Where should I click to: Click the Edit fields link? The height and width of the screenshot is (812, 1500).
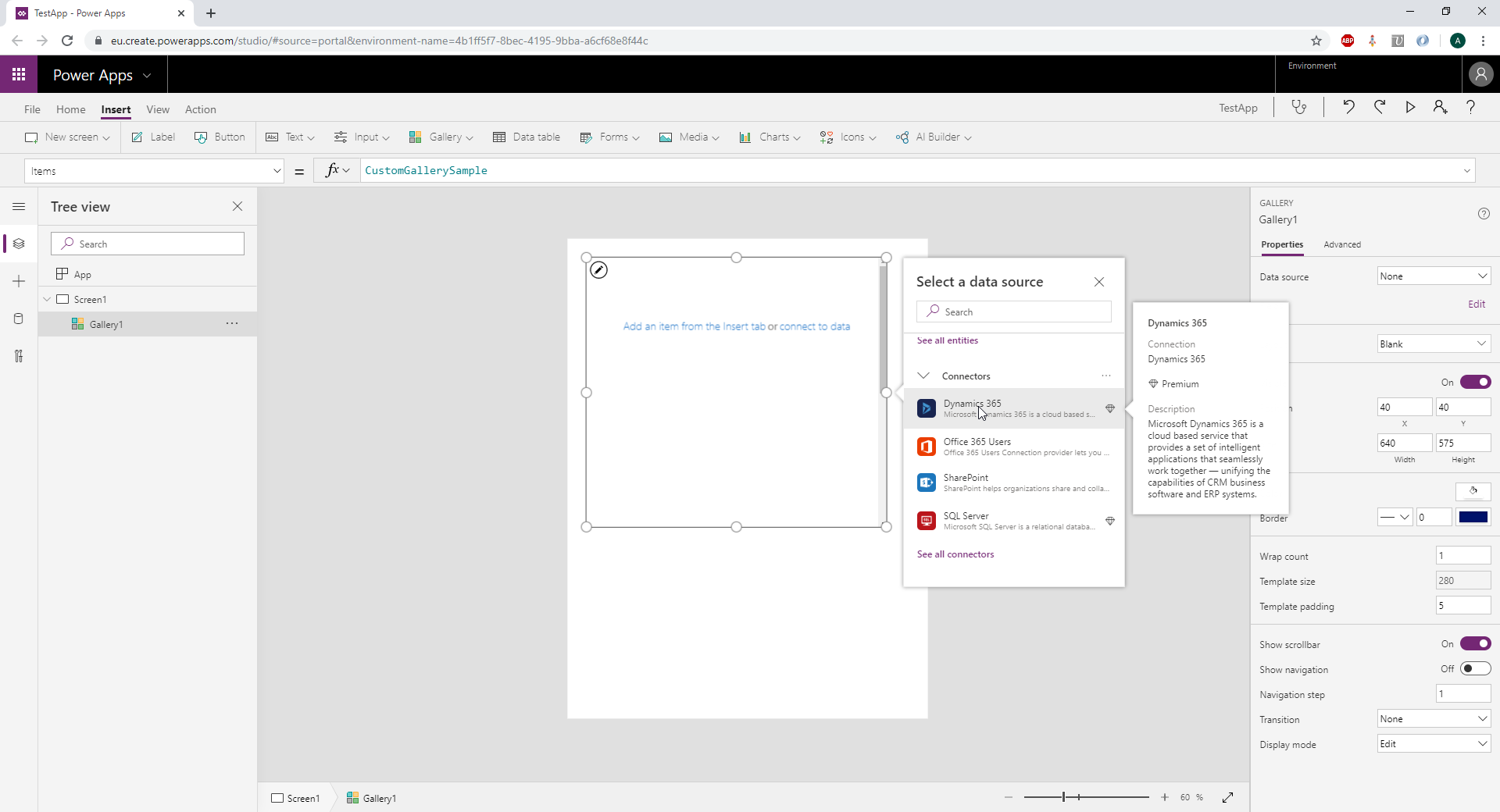coord(1476,304)
